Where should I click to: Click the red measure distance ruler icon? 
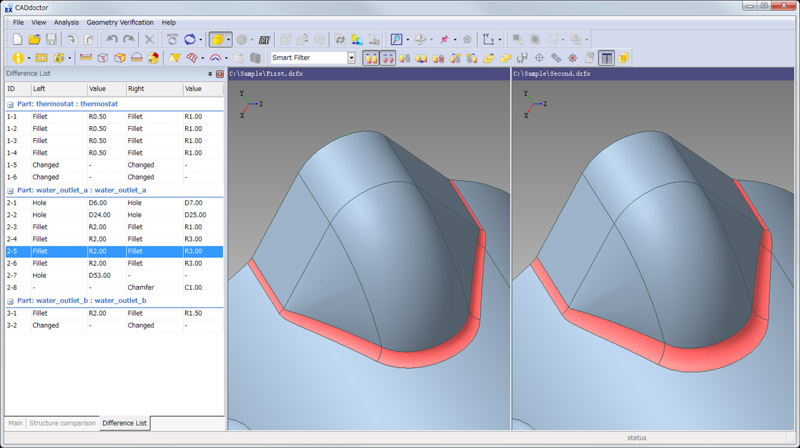coord(86,58)
